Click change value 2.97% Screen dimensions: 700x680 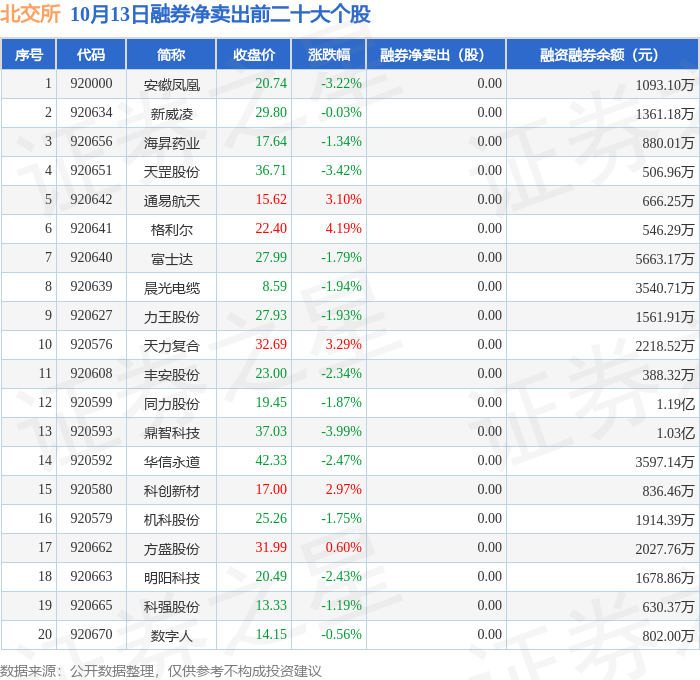pos(343,490)
